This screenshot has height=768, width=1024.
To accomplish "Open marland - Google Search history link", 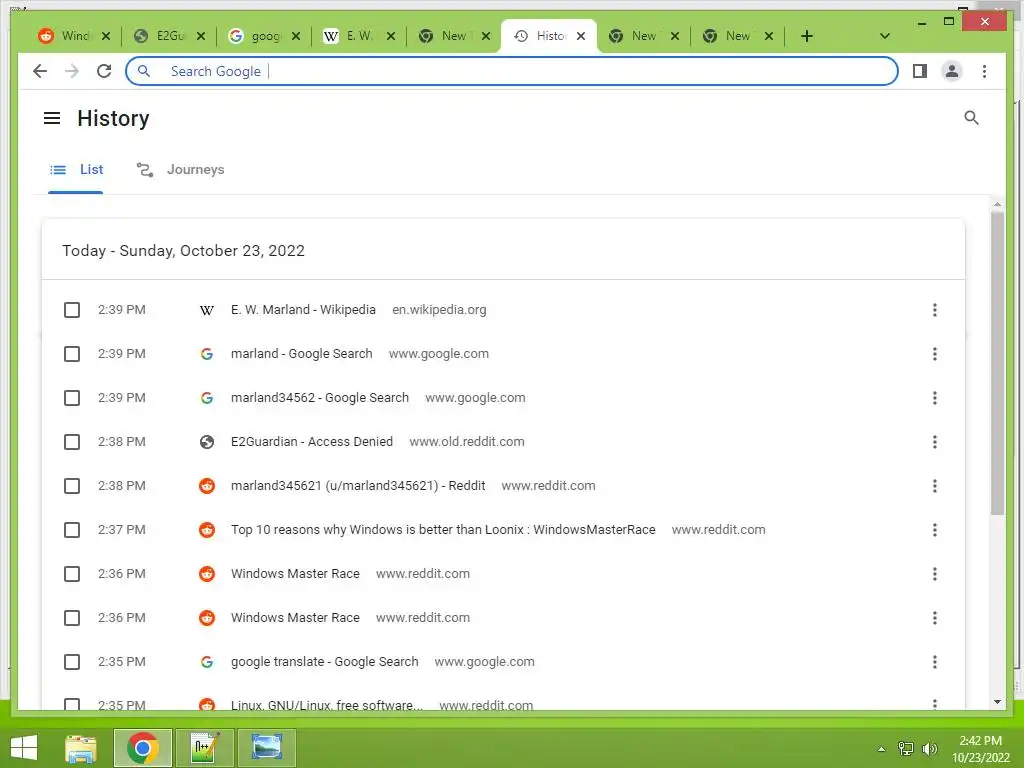I will click(x=302, y=354).
